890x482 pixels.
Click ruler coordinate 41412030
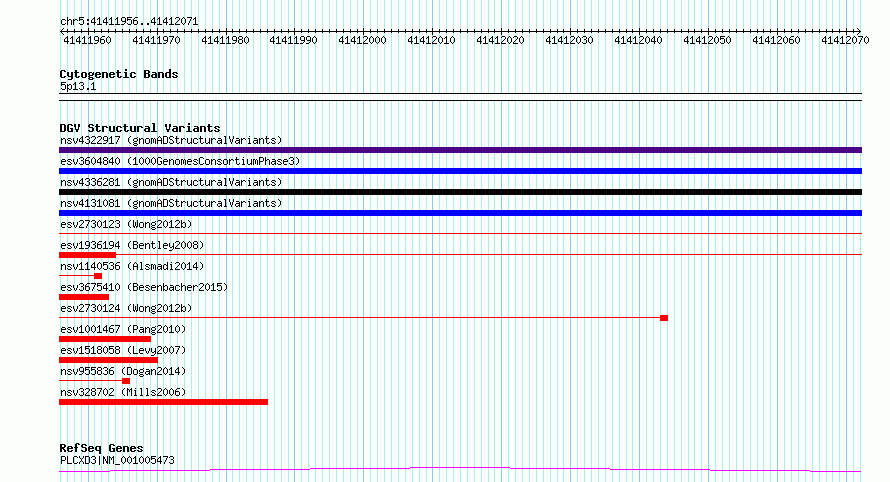click(x=569, y=40)
